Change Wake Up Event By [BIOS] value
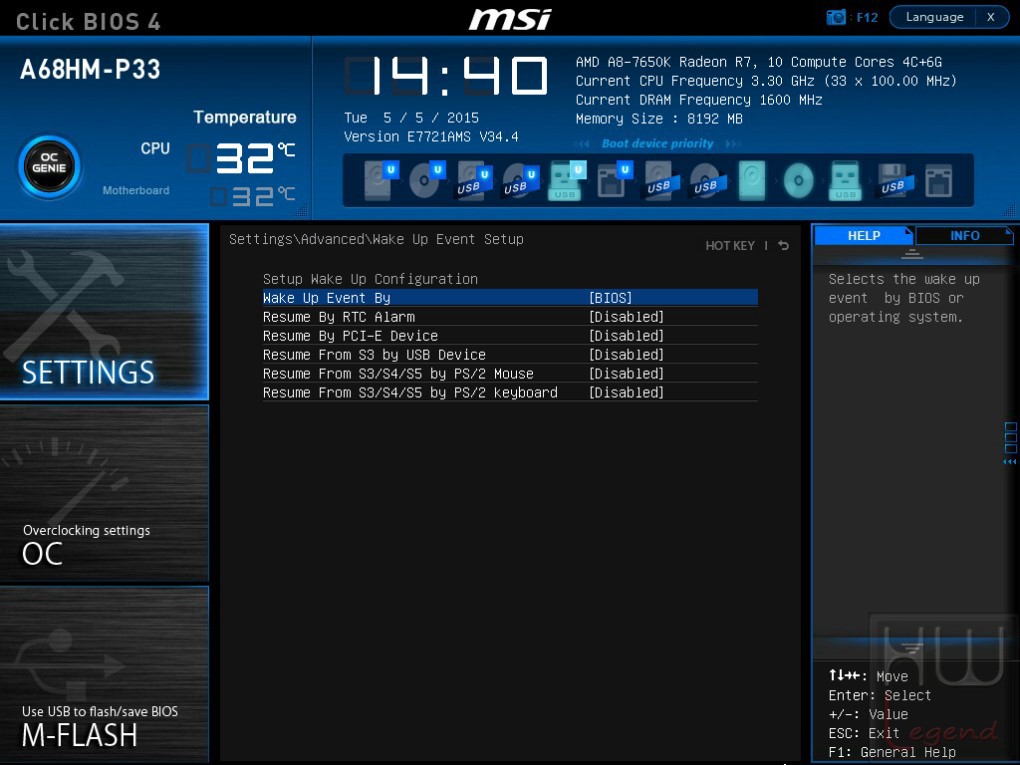The width and height of the screenshot is (1020, 765). (610, 298)
